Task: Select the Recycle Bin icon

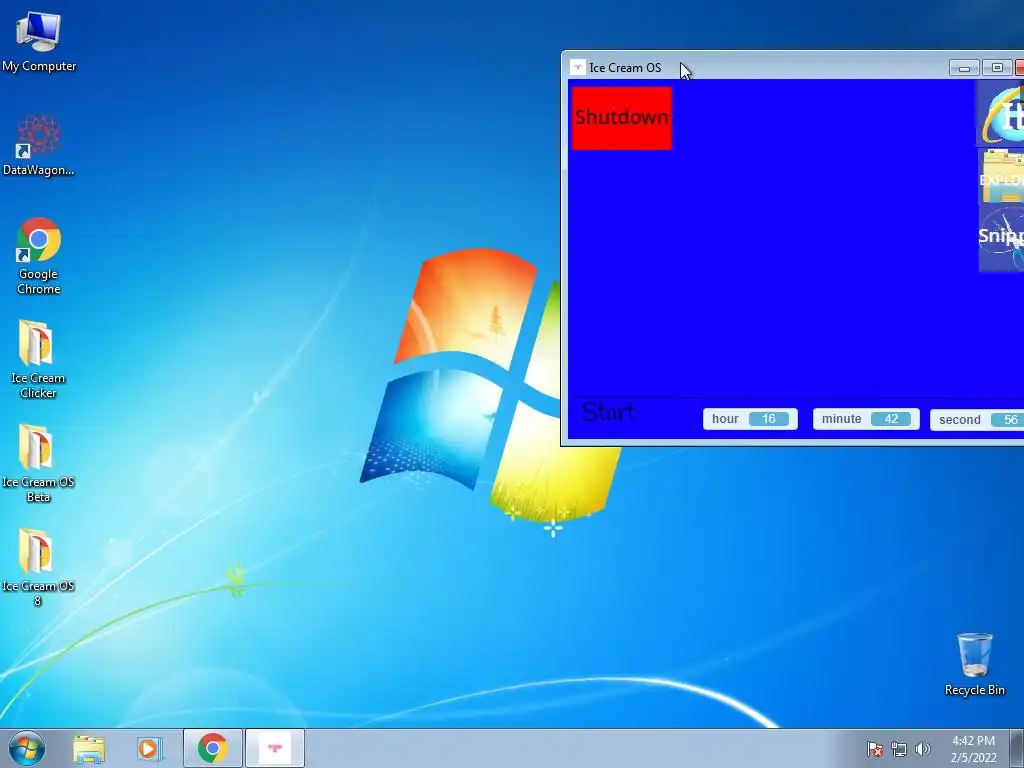Action: tap(974, 664)
